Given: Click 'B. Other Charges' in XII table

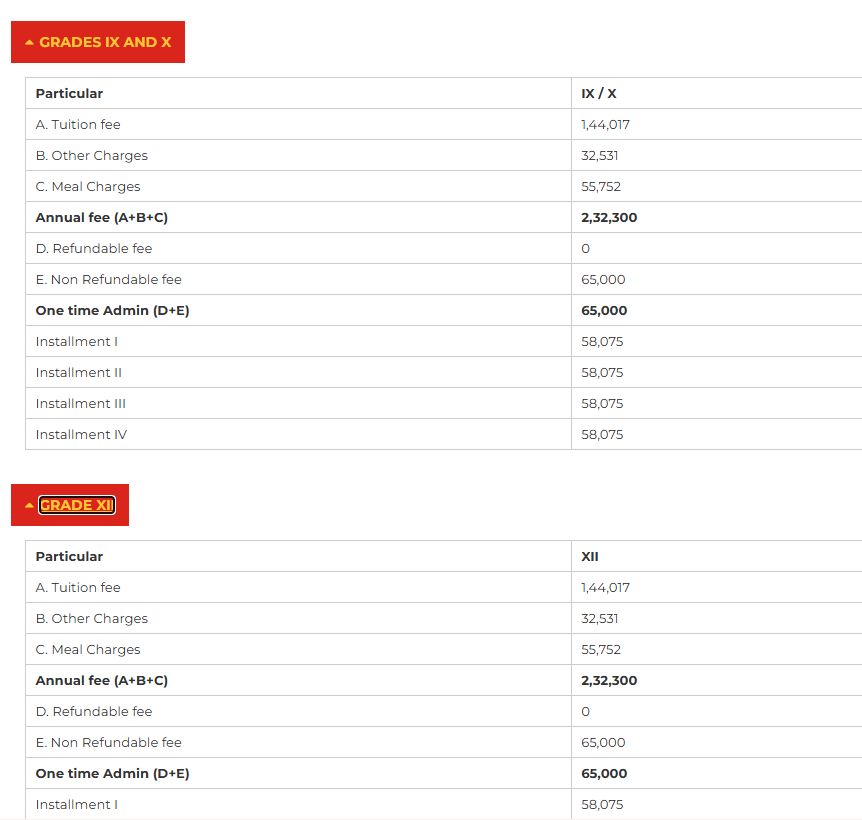Looking at the screenshot, I should pyautogui.click(x=91, y=618).
